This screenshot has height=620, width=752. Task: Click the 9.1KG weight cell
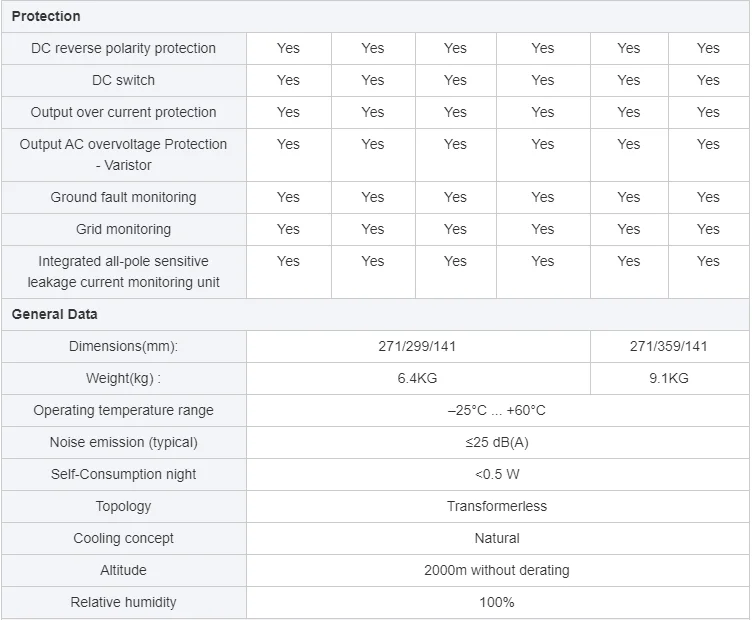pos(668,378)
